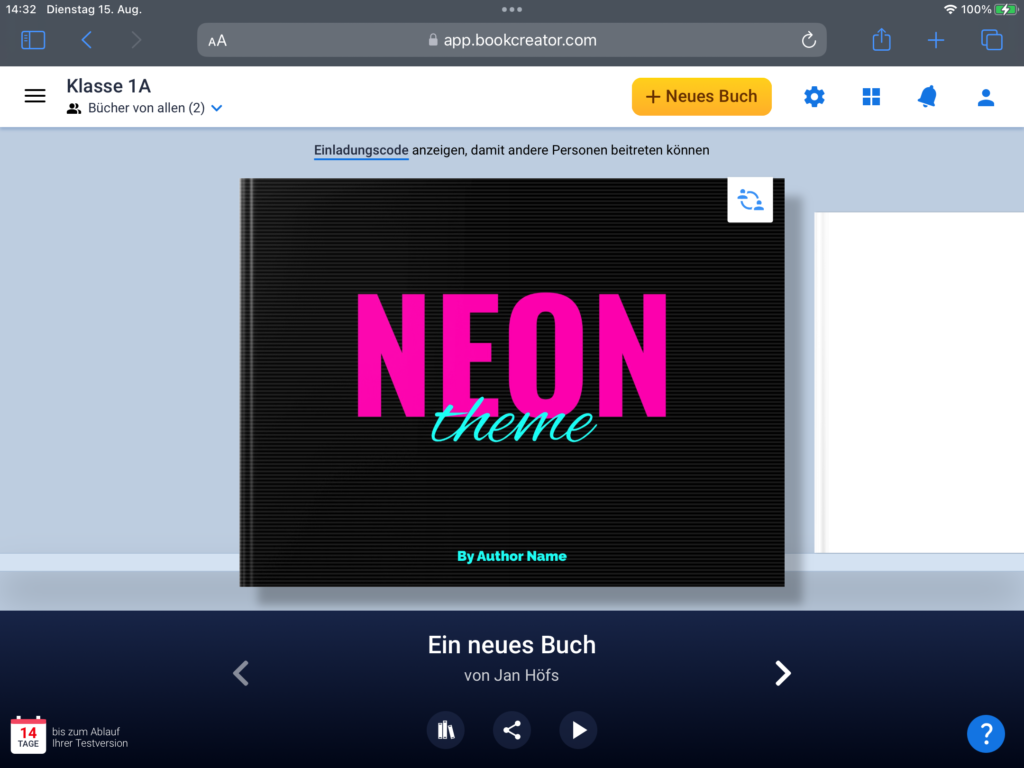The image size is (1024, 768).
Task: Open the Safari AA reader options menu
Action: coord(217,40)
